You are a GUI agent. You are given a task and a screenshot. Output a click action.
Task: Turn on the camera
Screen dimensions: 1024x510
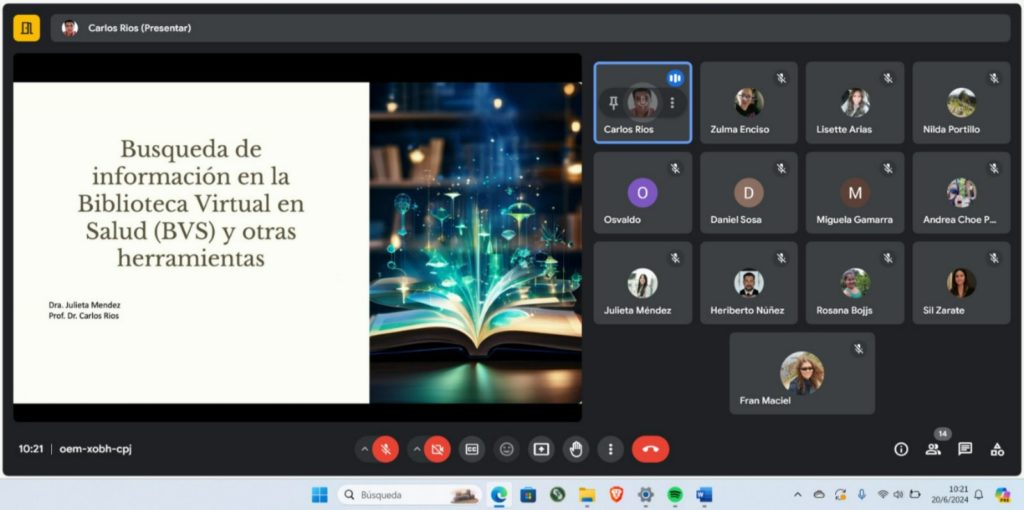[x=437, y=449]
